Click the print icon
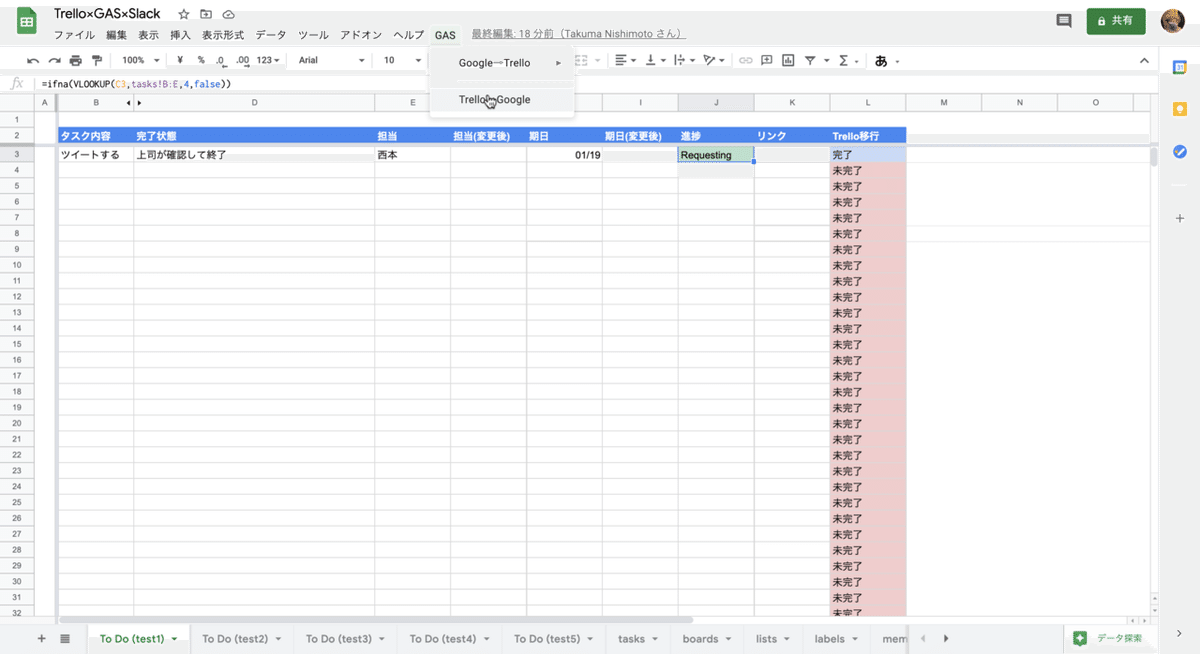 [75, 60]
